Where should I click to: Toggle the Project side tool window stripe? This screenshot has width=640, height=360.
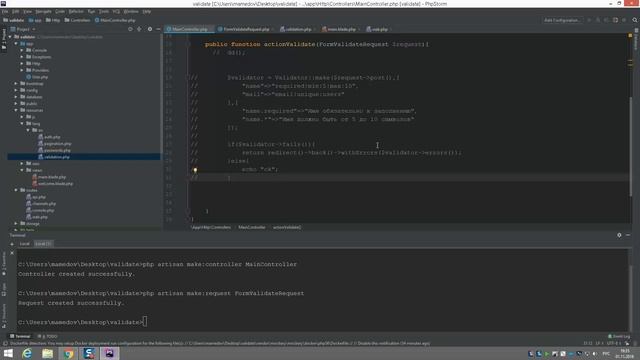tap(4, 40)
